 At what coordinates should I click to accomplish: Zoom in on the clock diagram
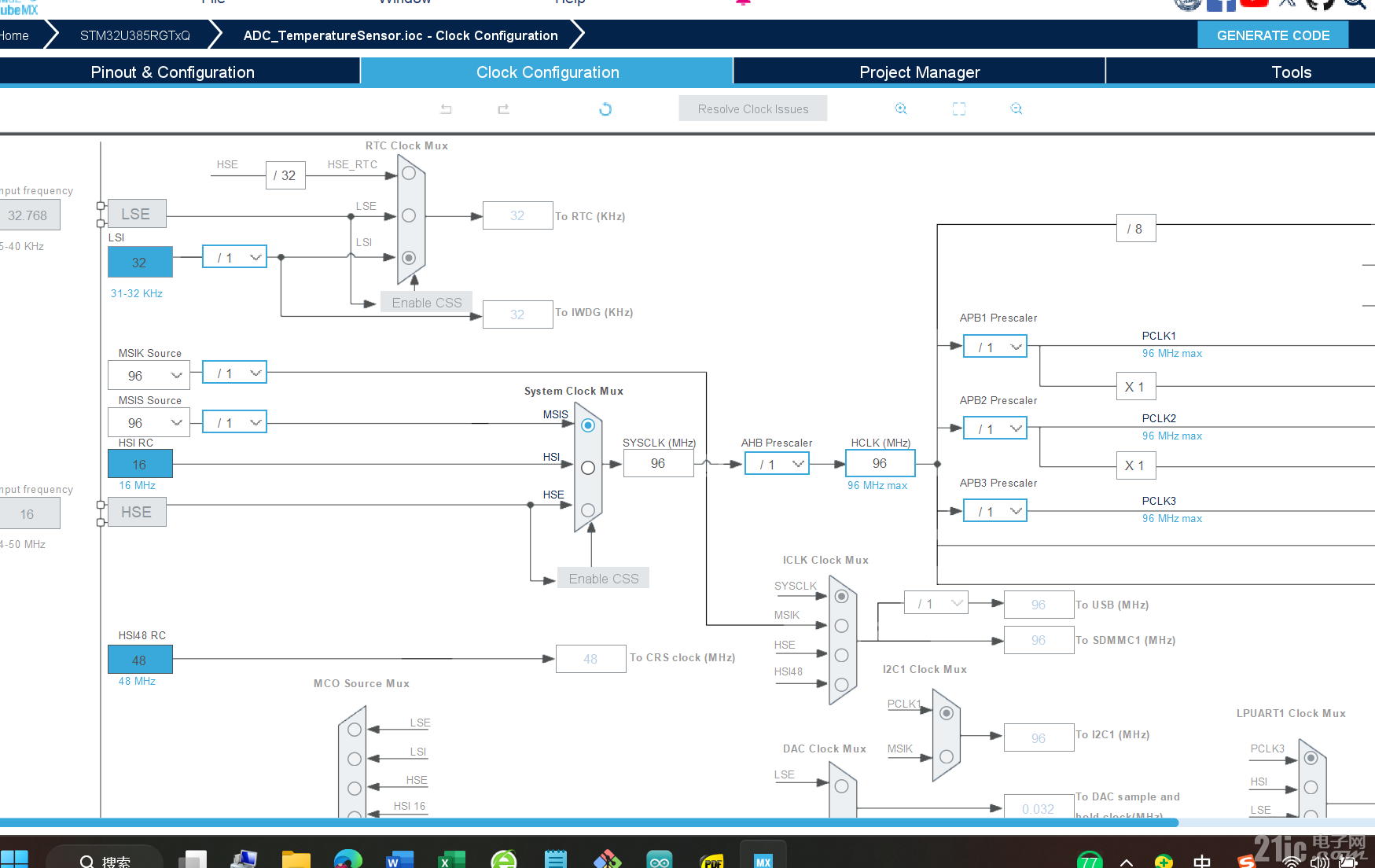901,108
